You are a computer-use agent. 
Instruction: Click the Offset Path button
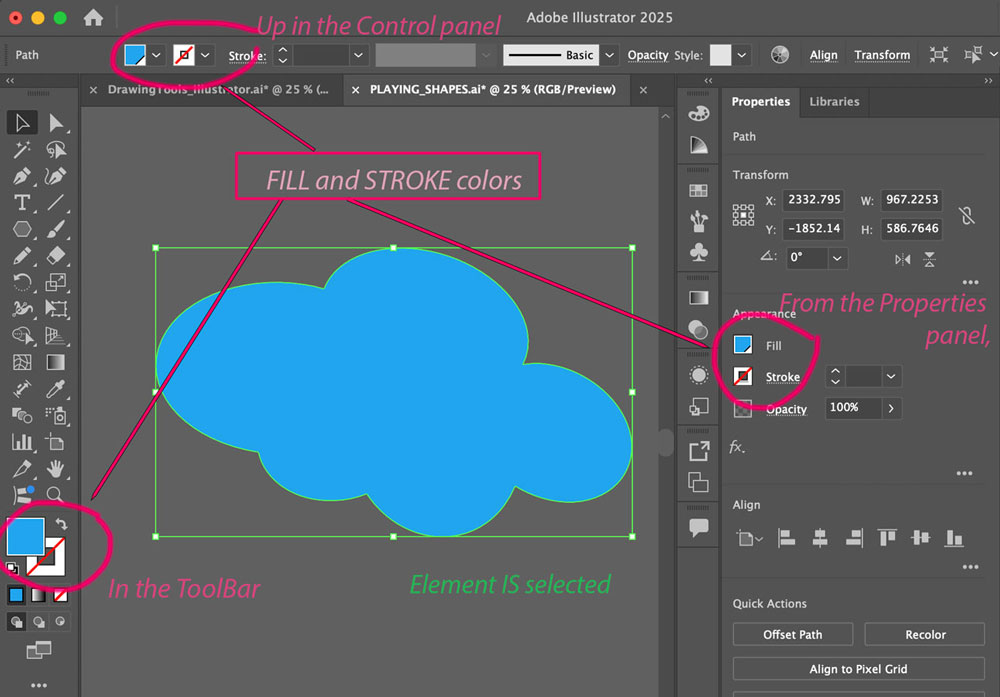792,634
